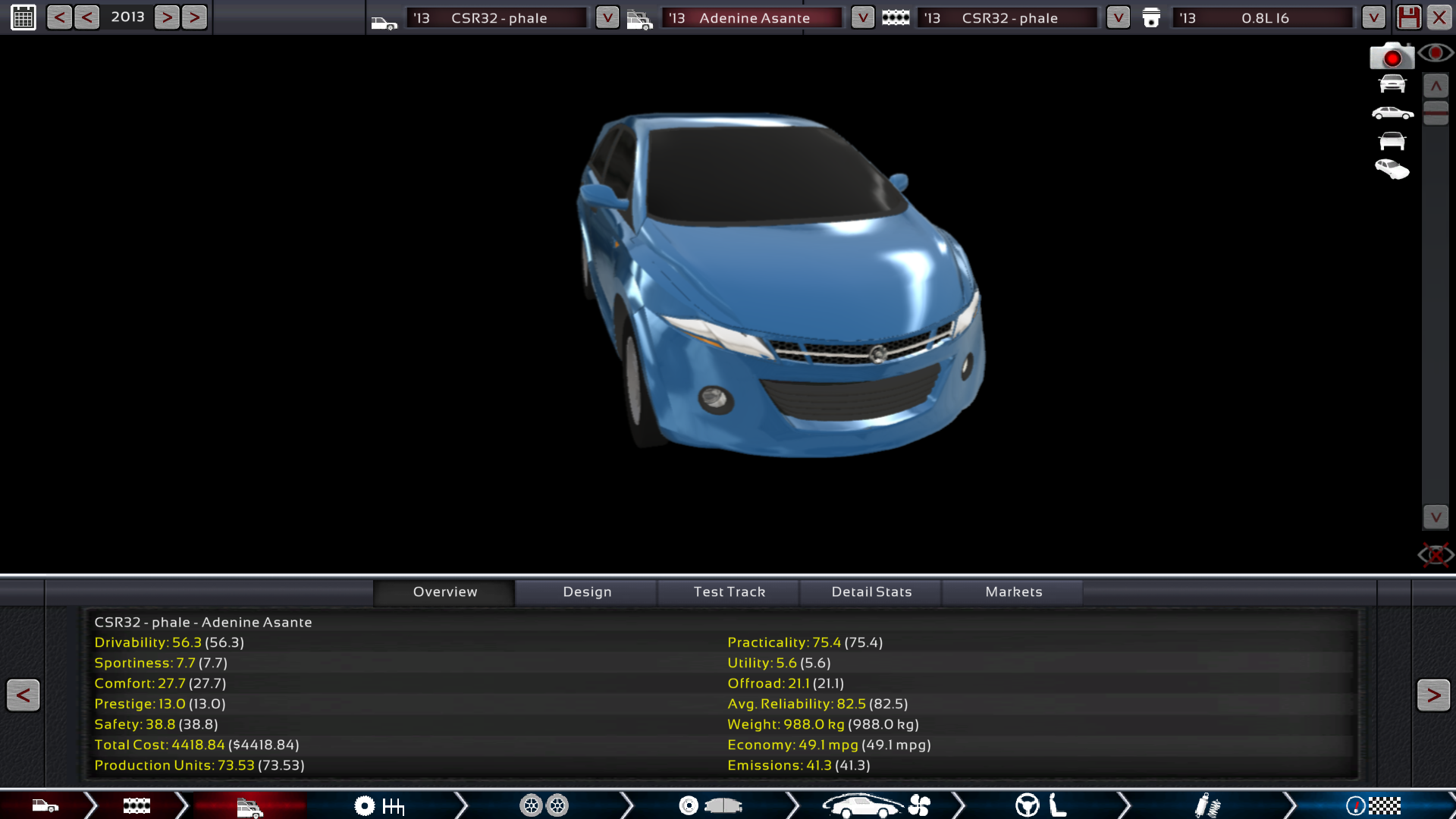1456x819 pixels.
Task: Open the gearbox drivetrain section
Action: 379,805
